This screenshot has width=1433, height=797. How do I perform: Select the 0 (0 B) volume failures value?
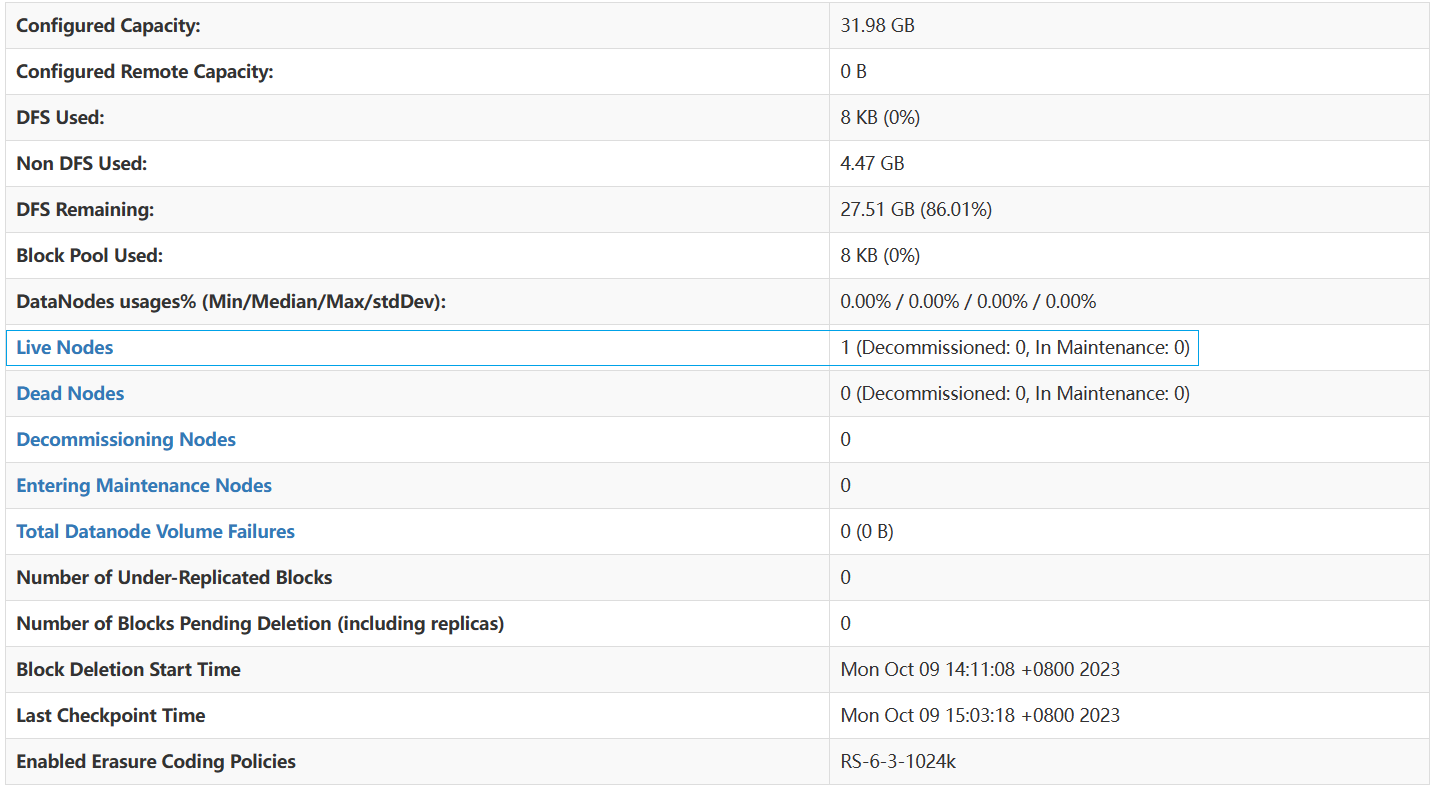pyautogui.click(x=867, y=532)
